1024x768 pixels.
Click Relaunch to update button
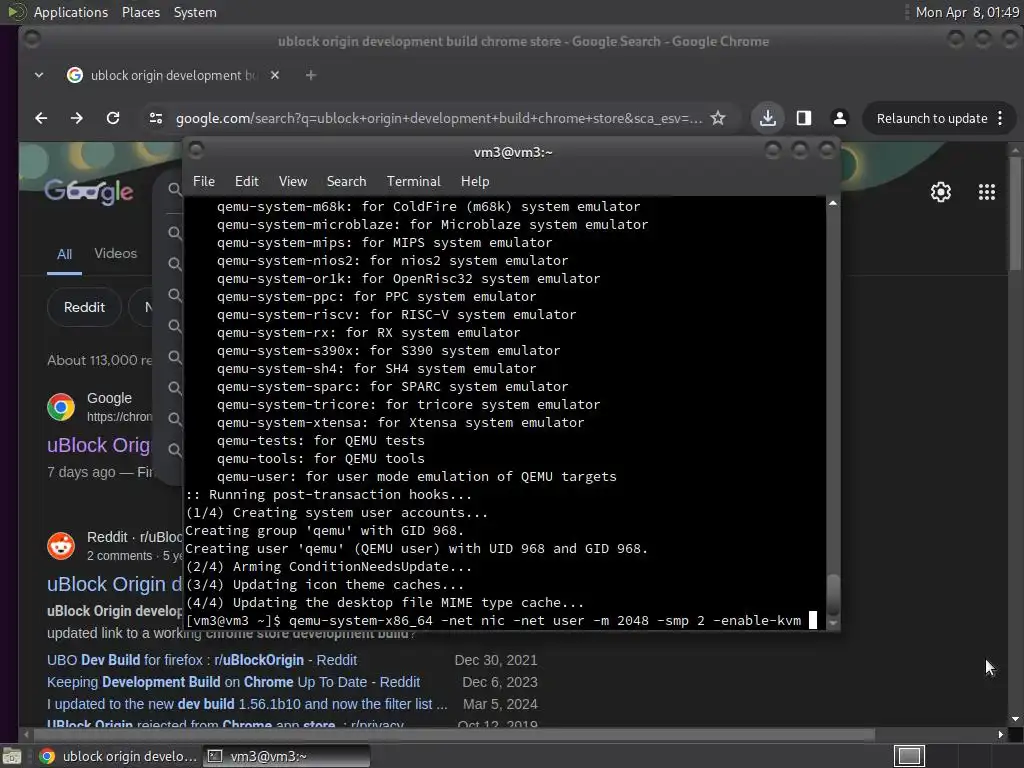click(932, 118)
